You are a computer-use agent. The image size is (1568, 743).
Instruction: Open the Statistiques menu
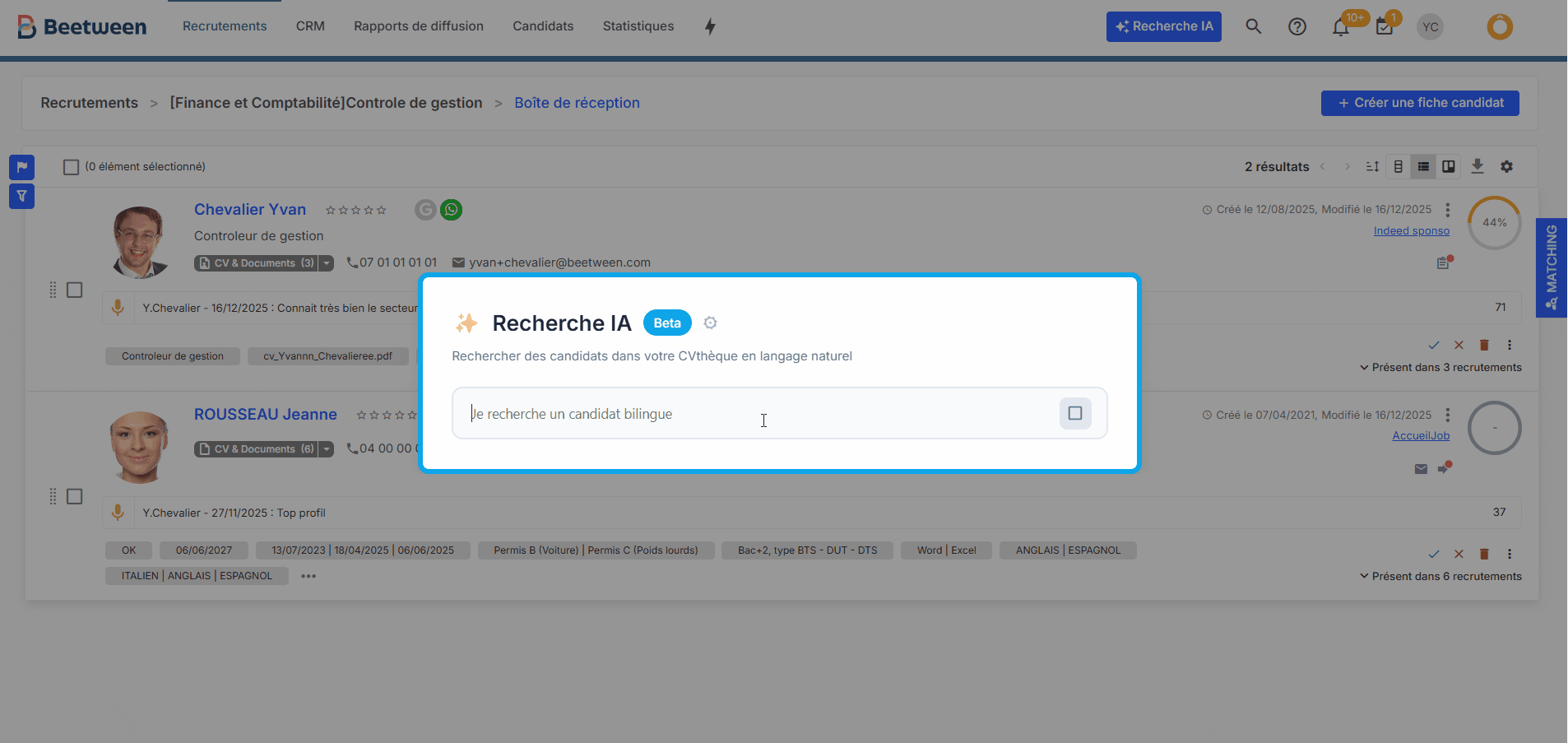click(x=638, y=26)
